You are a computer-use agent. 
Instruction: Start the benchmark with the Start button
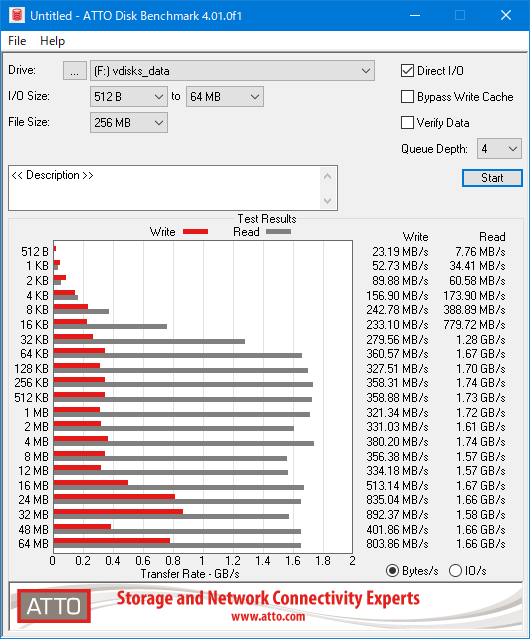492,178
